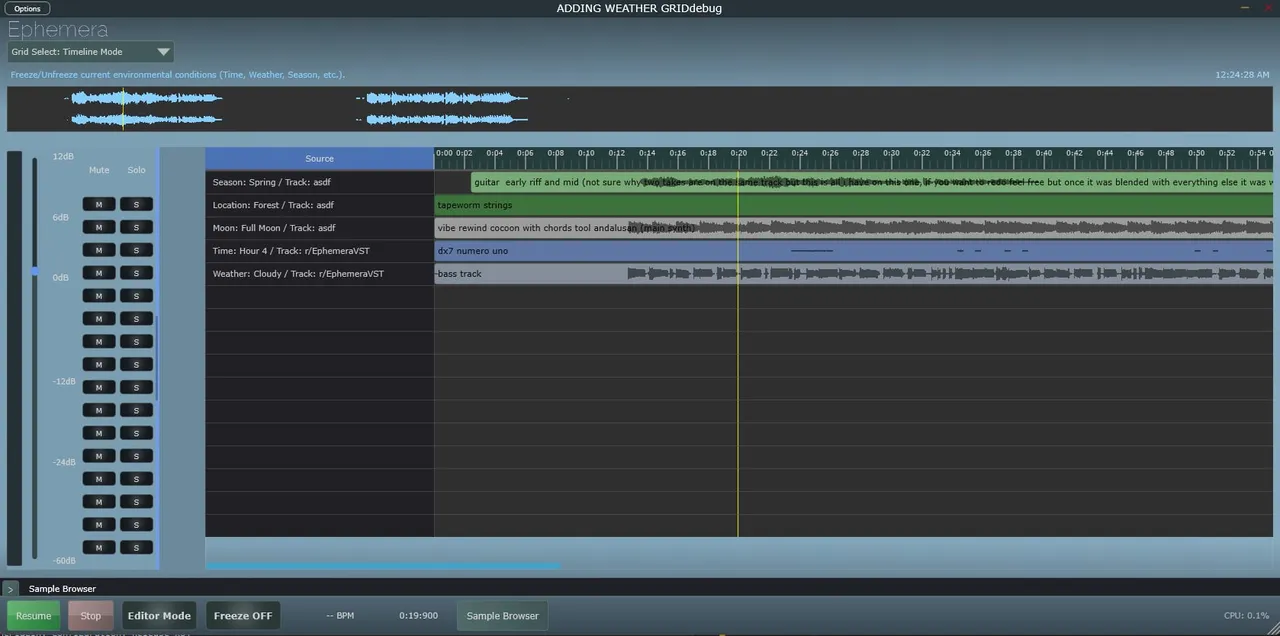Open the Grid Select: Timeline Mode dropdown
This screenshot has width=1280, height=636.
coord(91,52)
